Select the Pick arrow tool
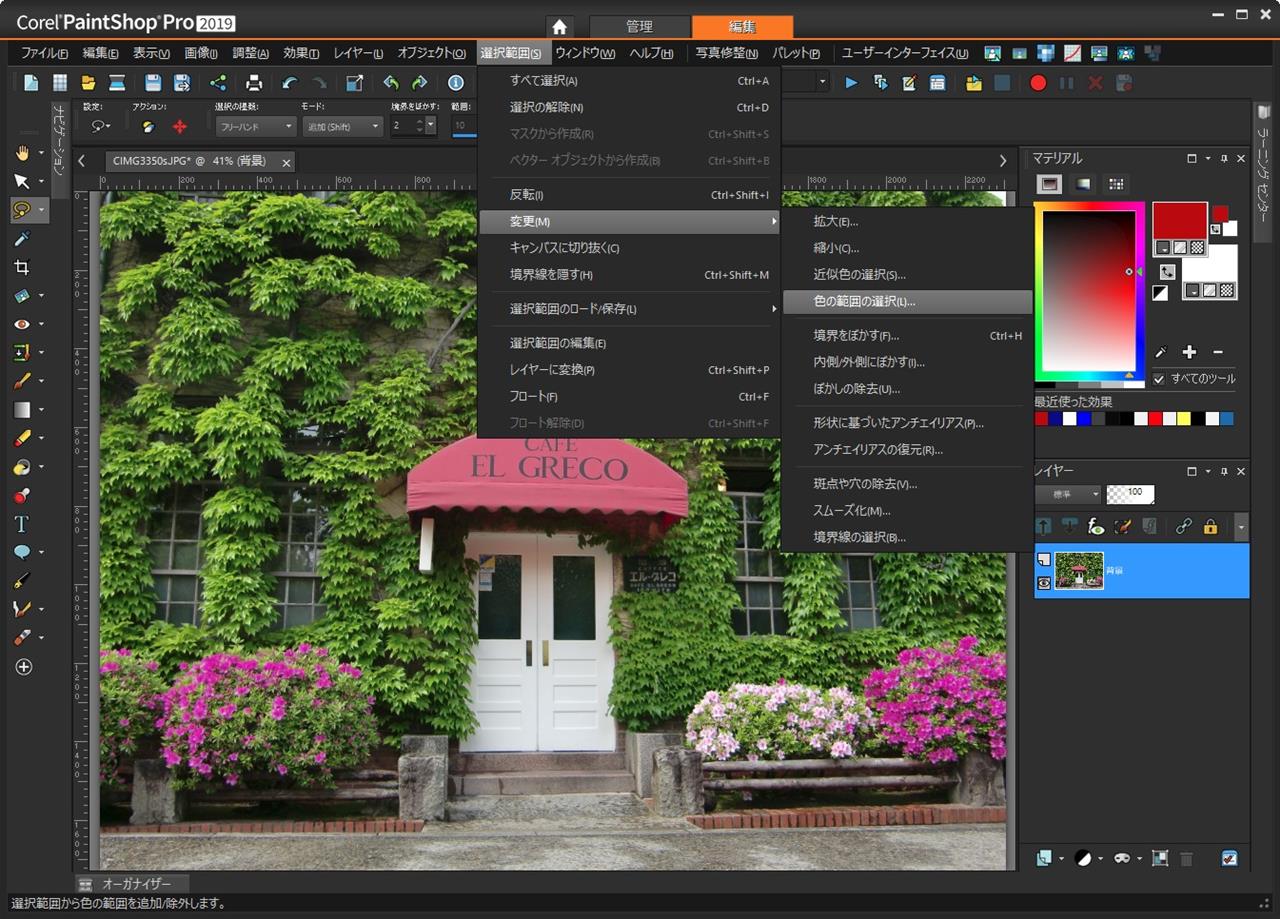This screenshot has height=919, width=1280. tap(21, 181)
